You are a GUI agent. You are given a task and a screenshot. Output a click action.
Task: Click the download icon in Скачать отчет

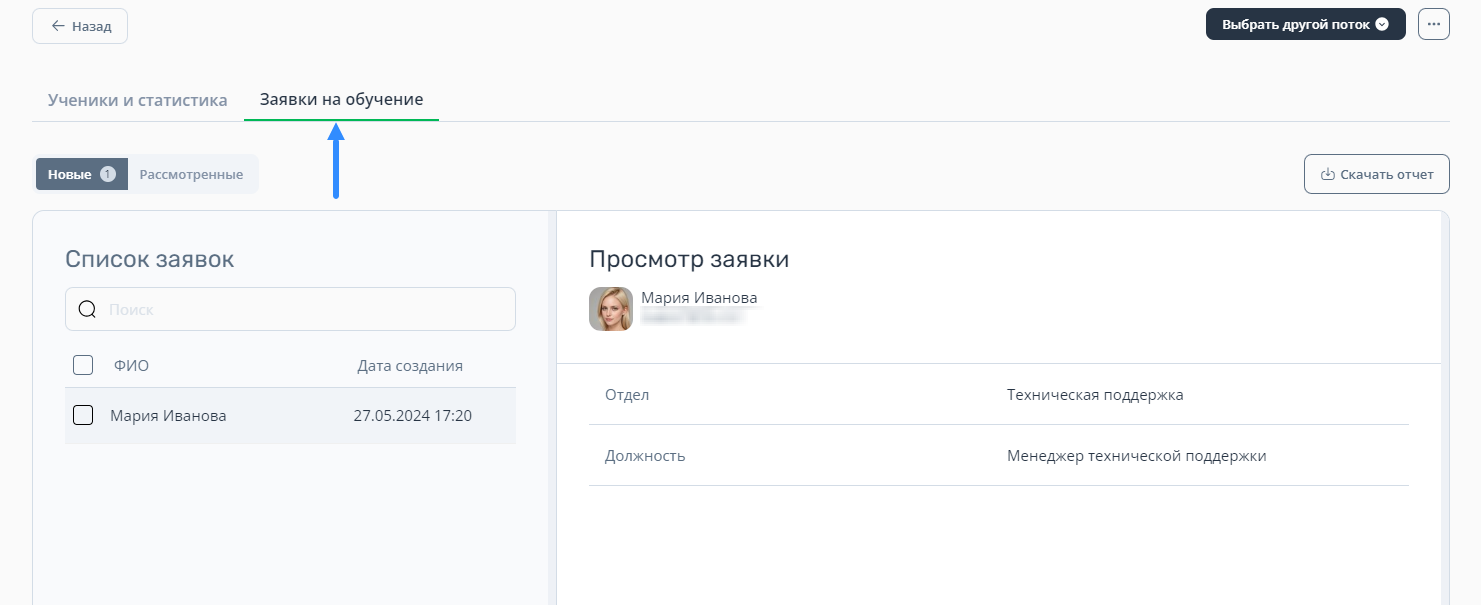1328,174
